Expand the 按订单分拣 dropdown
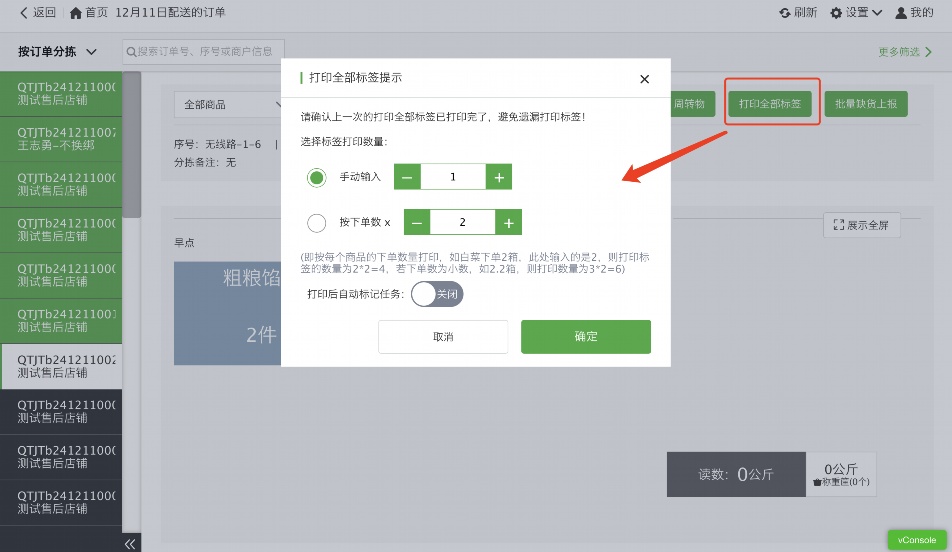This screenshot has width=952, height=552. tap(57, 52)
